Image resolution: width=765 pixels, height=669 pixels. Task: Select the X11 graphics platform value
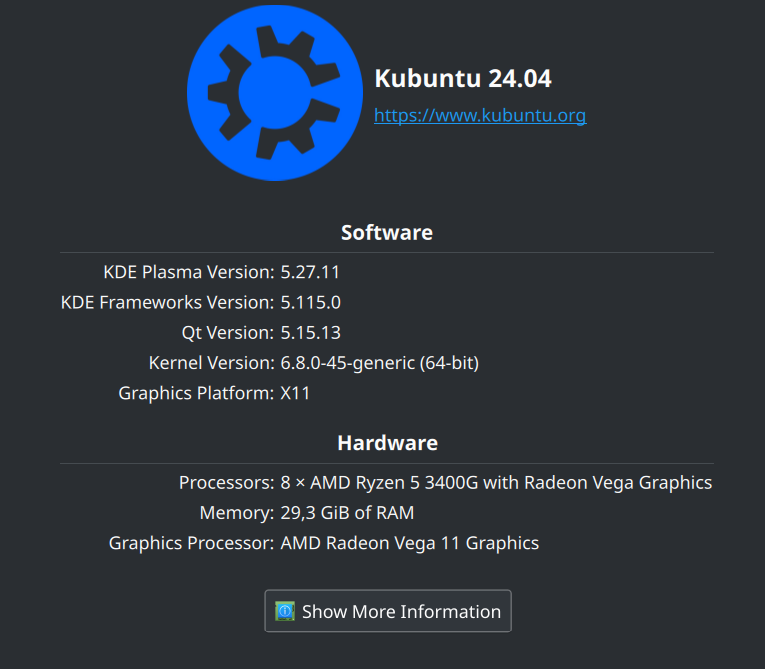point(295,393)
